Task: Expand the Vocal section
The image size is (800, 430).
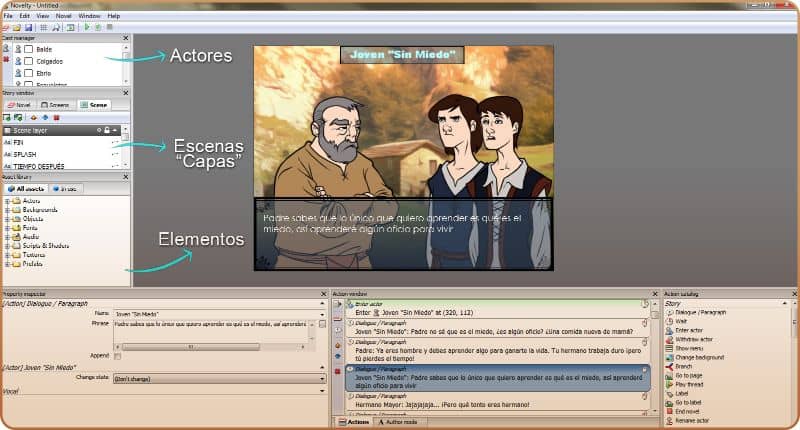Action: pos(322,391)
